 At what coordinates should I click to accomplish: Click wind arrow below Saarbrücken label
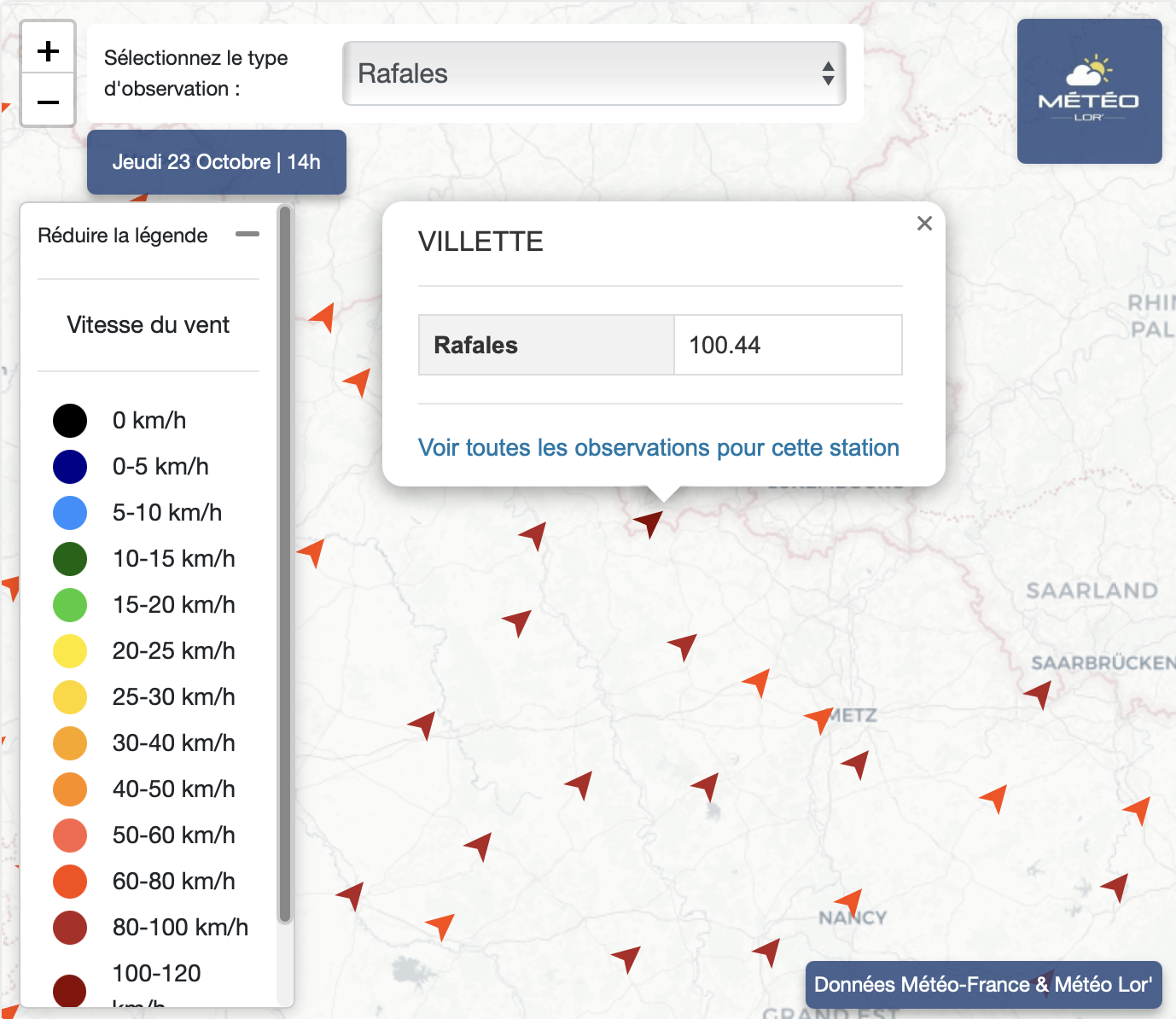tap(1039, 694)
